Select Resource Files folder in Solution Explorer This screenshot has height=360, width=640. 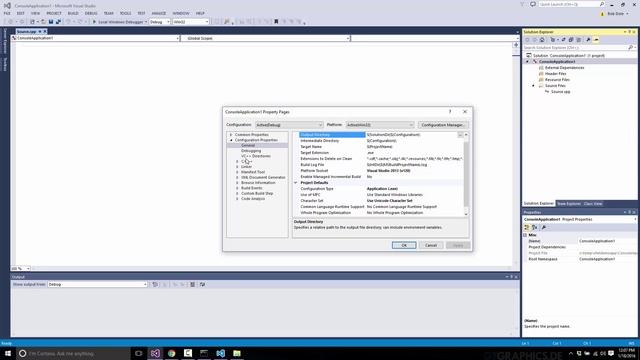click(557, 80)
